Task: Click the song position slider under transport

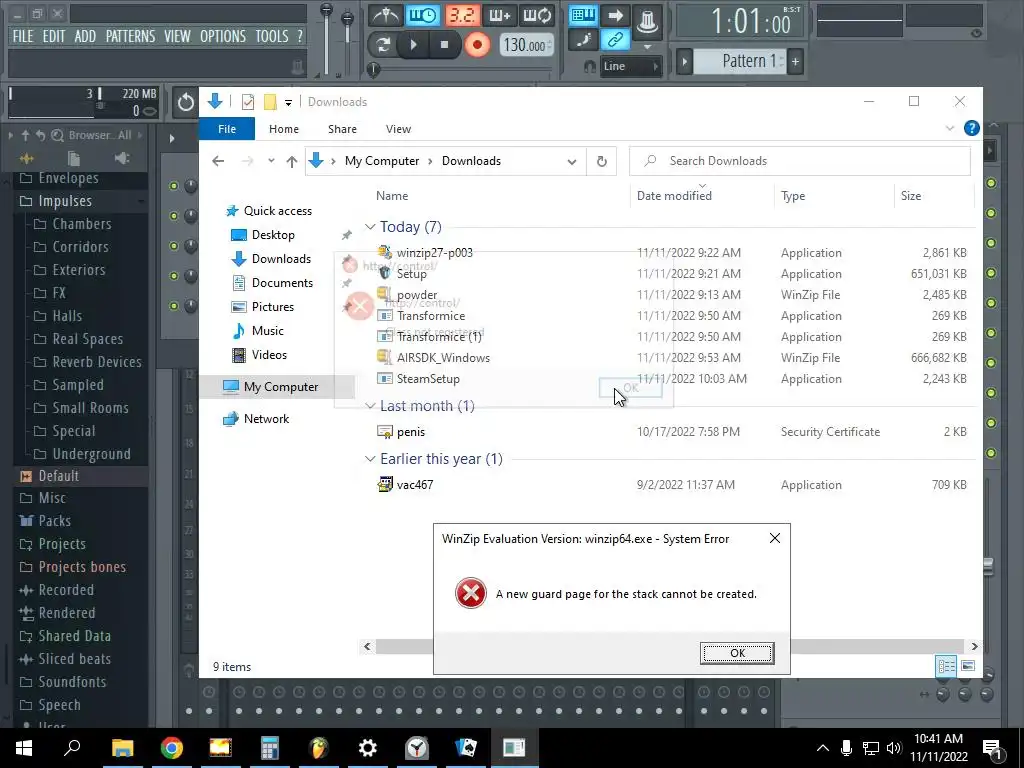Action: coord(462,68)
